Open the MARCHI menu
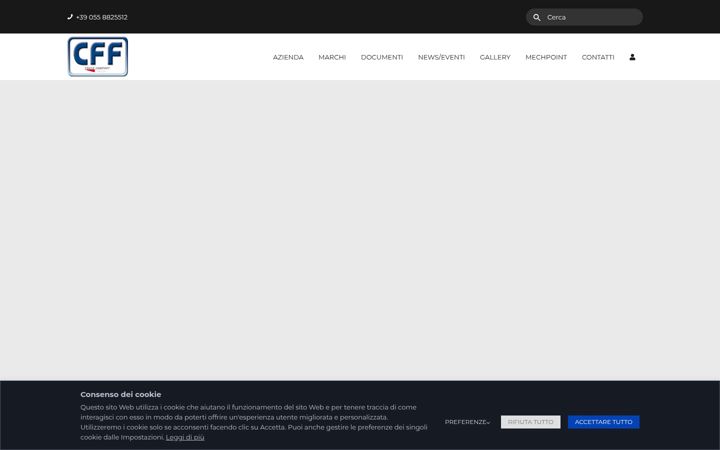720x450 pixels. coord(332,57)
